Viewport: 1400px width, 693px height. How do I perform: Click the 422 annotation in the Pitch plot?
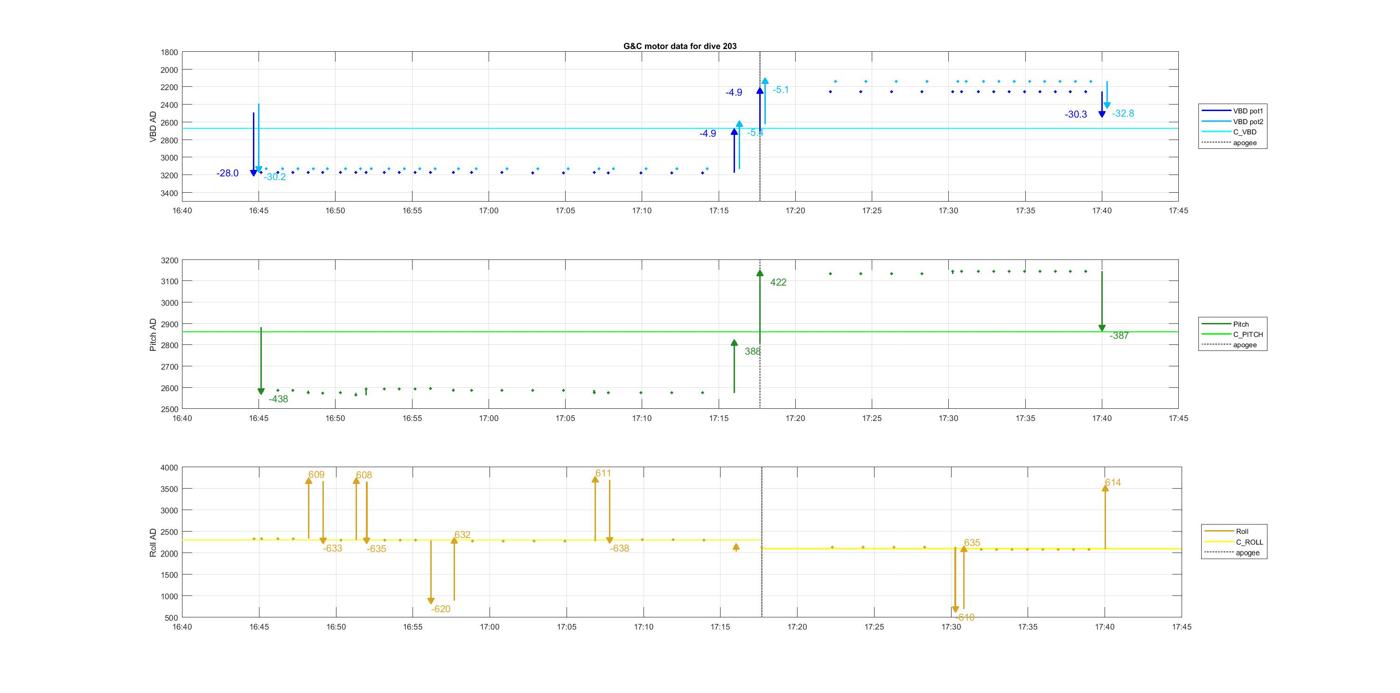click(778, 283)
